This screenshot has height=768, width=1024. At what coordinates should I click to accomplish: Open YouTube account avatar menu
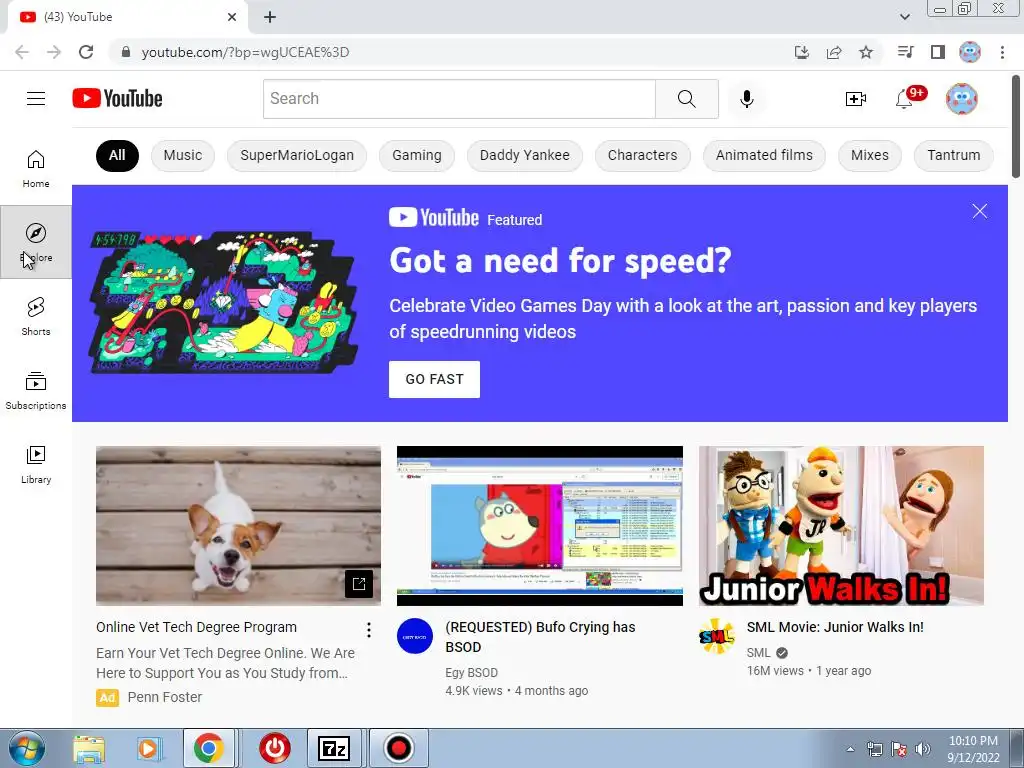click(962, 99)
